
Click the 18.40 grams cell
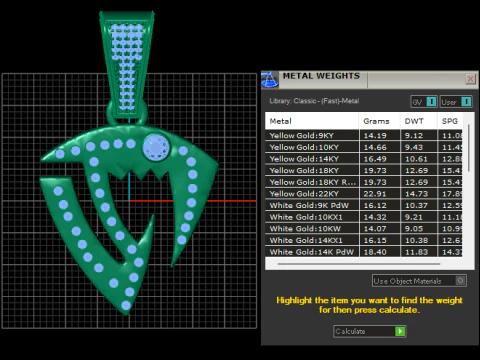coord(380,252)
